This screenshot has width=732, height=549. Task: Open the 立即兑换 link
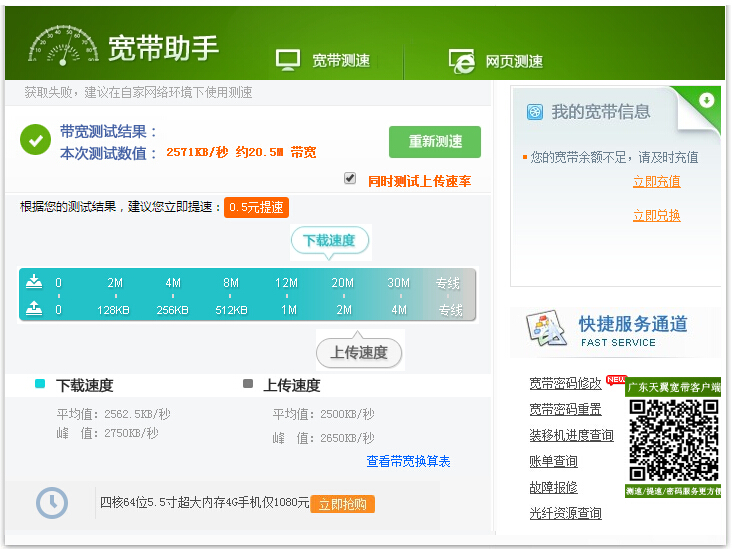pos(656,216)
